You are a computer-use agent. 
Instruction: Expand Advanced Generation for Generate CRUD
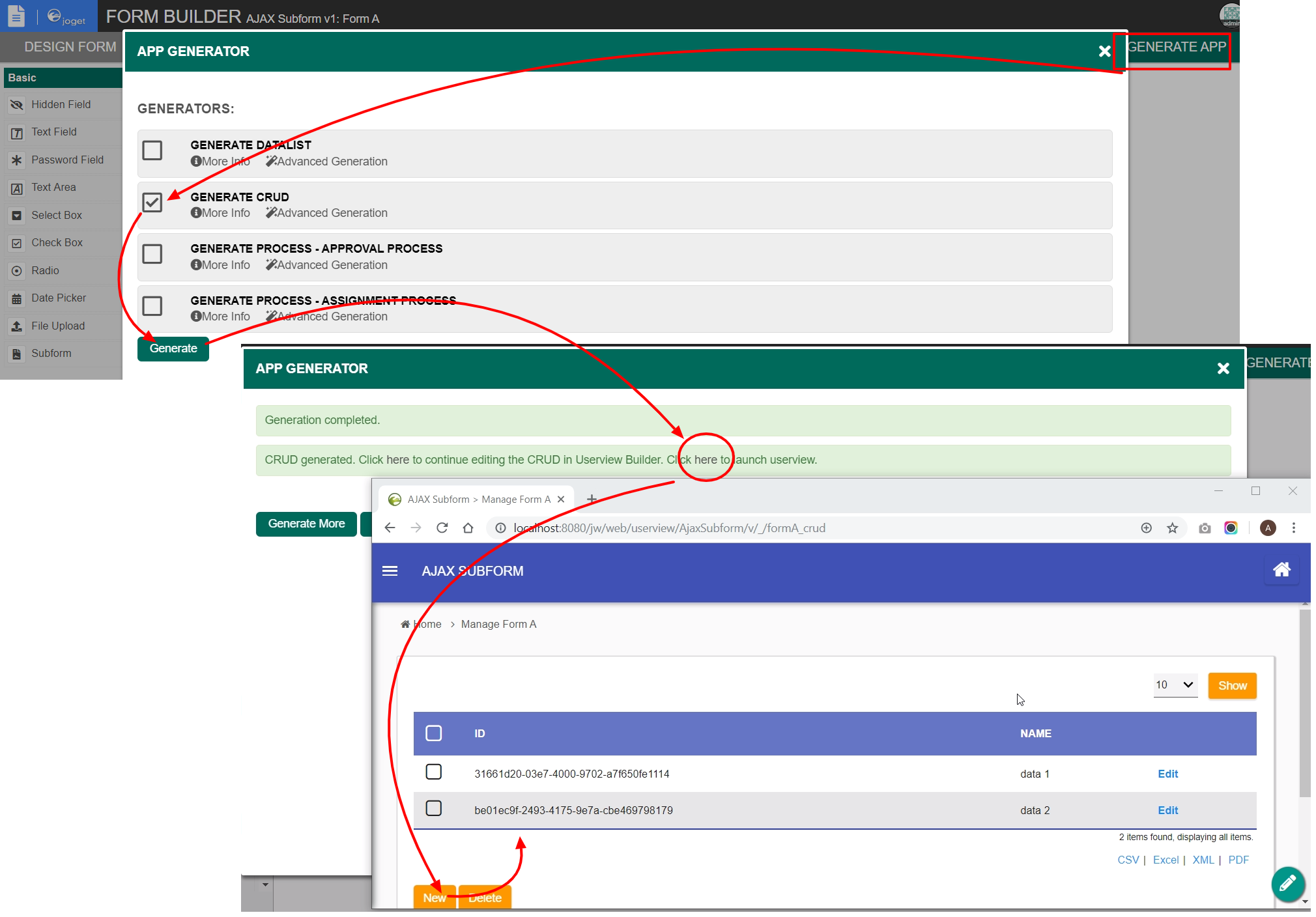pos(326,213)
